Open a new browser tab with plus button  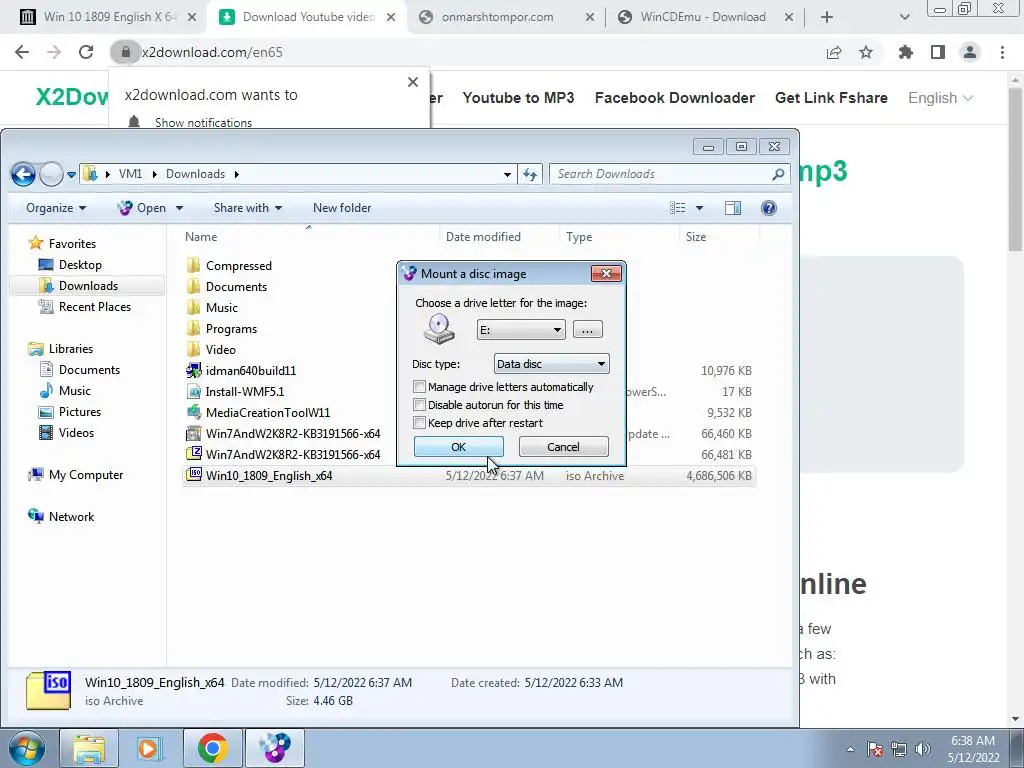point(827,17)
